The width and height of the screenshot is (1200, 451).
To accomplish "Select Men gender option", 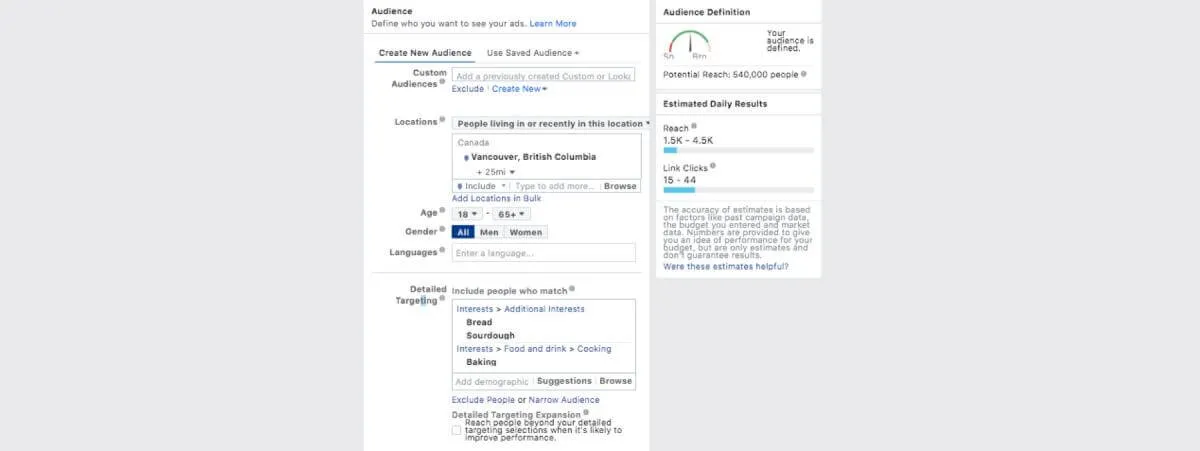I will (x=489, y=232).
